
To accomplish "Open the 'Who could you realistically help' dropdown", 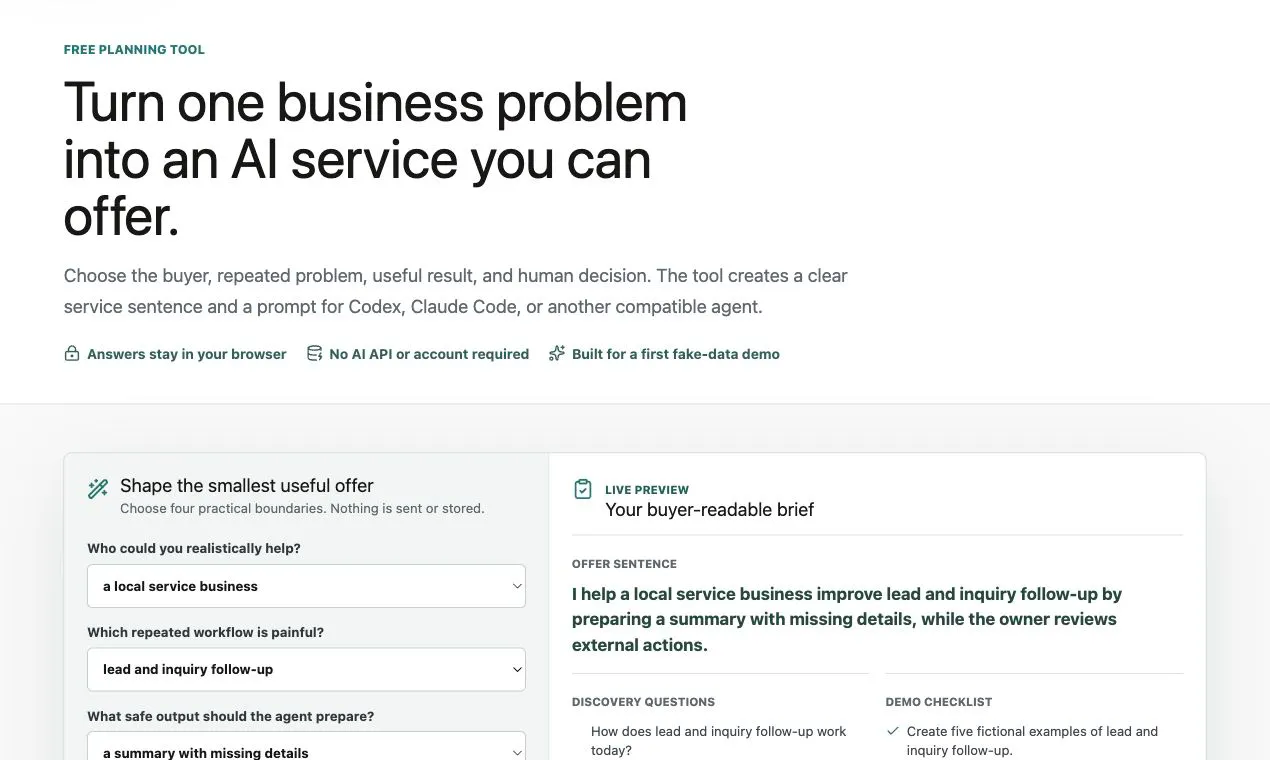I will pyautogui.click(x=306, y=586).
